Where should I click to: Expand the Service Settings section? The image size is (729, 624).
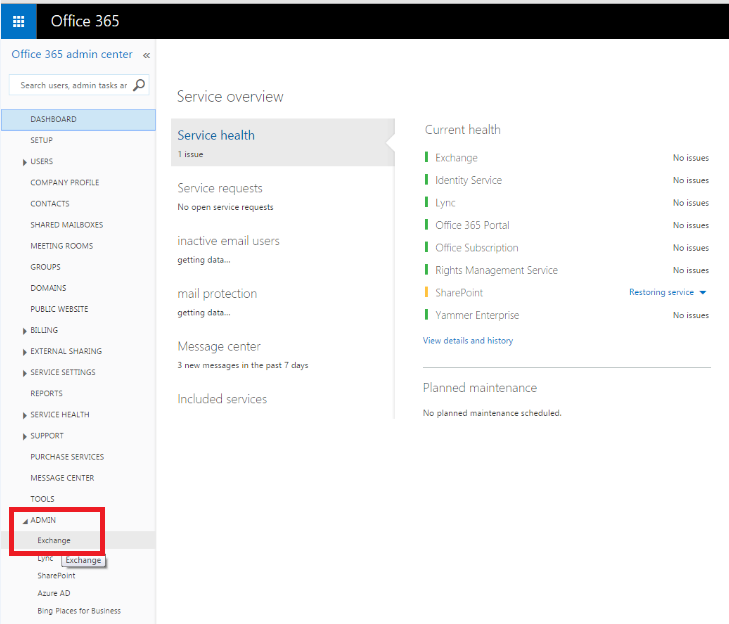coord(24,373)
